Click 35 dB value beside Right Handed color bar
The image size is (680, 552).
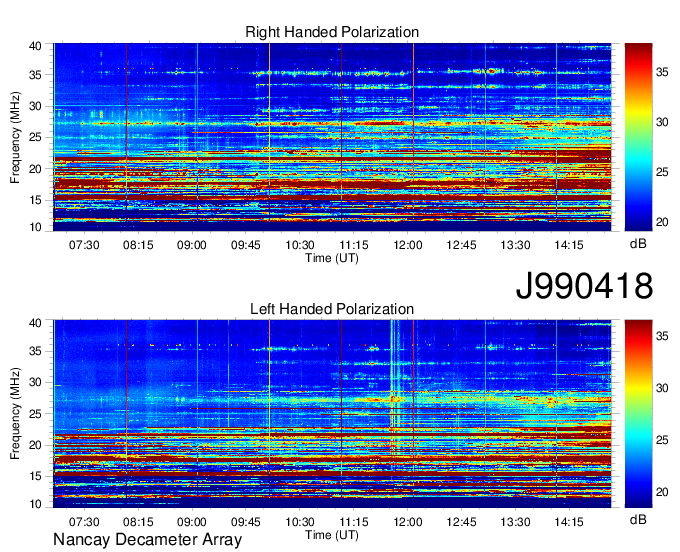[x=662, y=72]
